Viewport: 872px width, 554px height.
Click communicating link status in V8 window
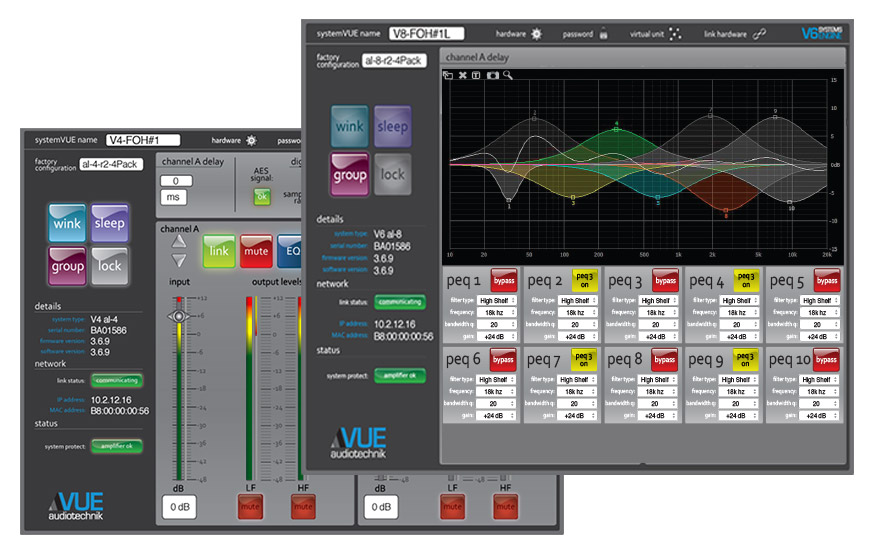pos(400,302)
